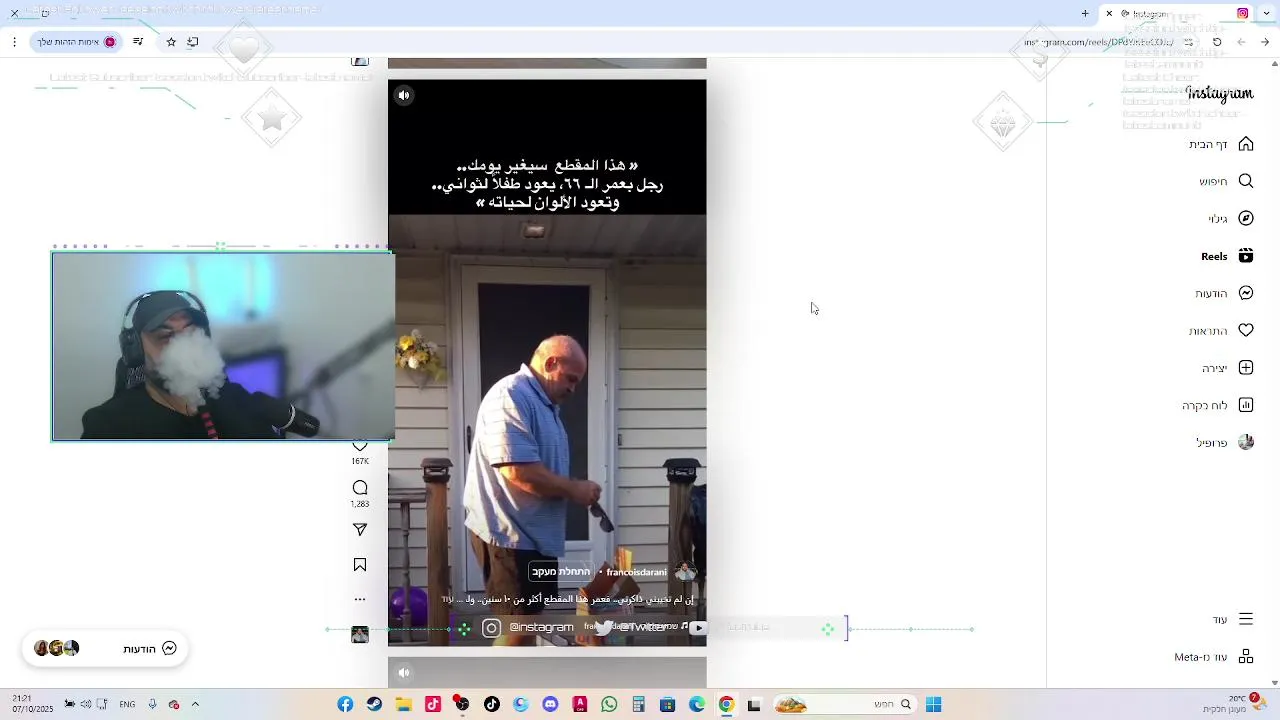The image size is (1280, 720).
Task: Click the Create (יצירה) plus icon
Action: (x=1246, y=368)
